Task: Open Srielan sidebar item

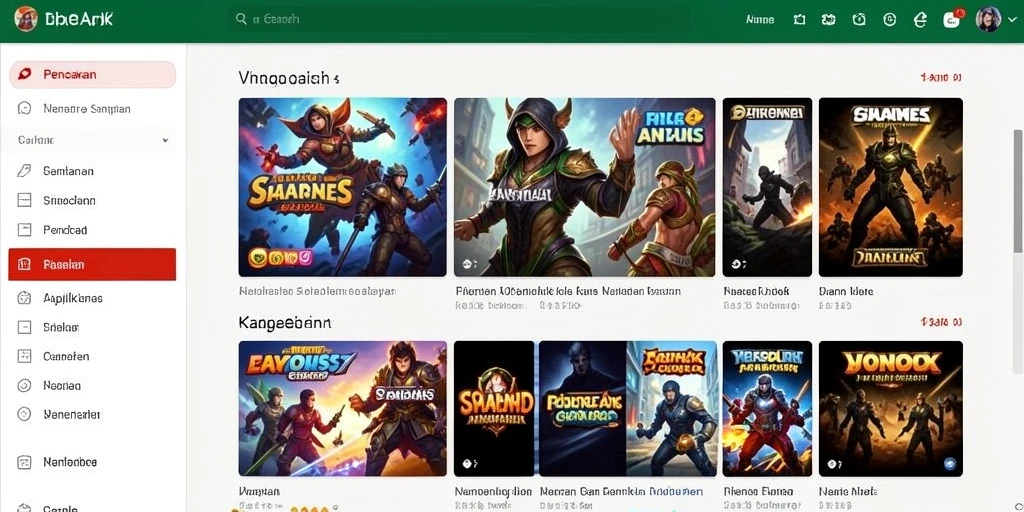Action: point(61,327)
